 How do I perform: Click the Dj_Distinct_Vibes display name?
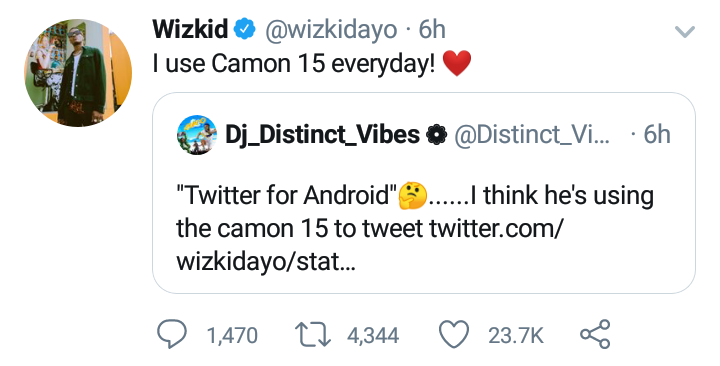(322, 135)
